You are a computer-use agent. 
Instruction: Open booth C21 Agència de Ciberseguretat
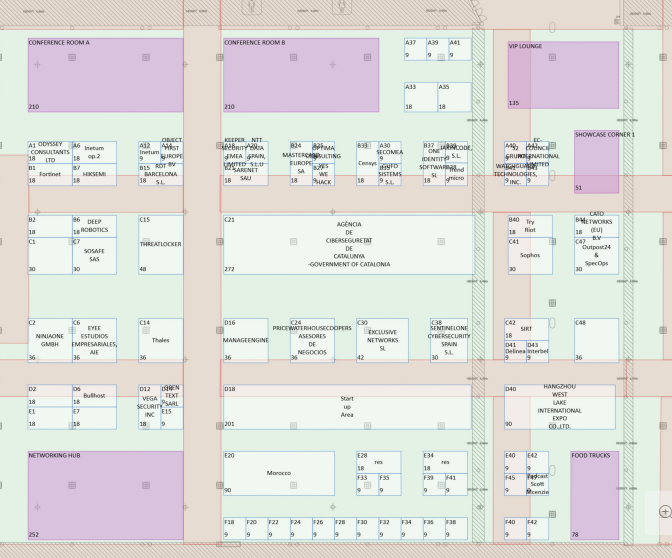click(349, 245)
